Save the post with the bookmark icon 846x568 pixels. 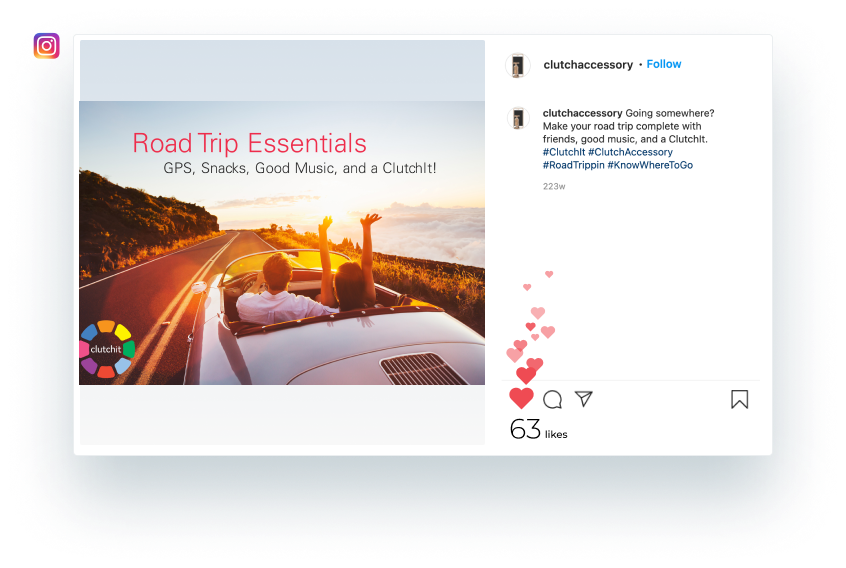740,400
